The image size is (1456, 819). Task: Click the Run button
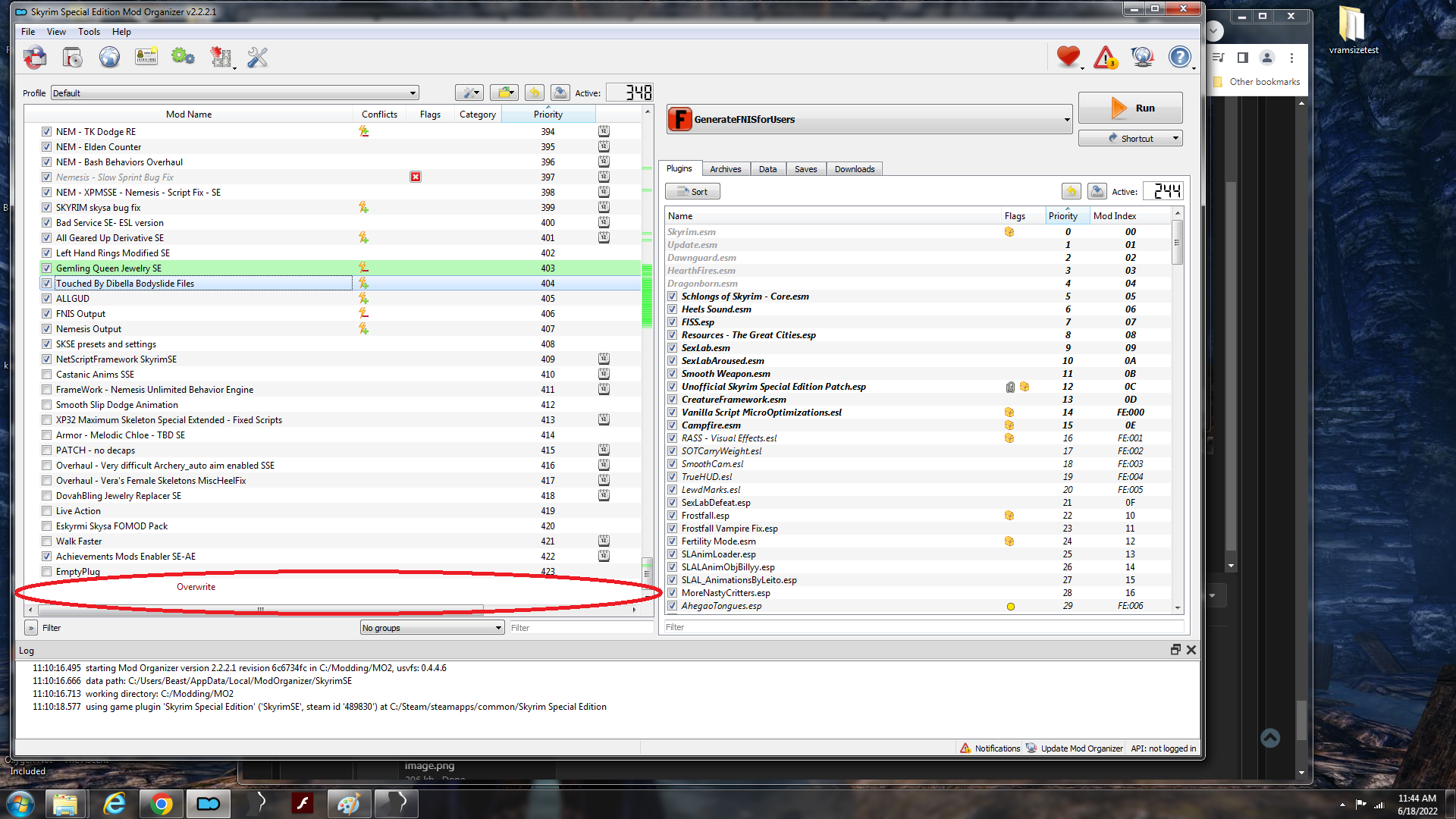point(1130,108)
